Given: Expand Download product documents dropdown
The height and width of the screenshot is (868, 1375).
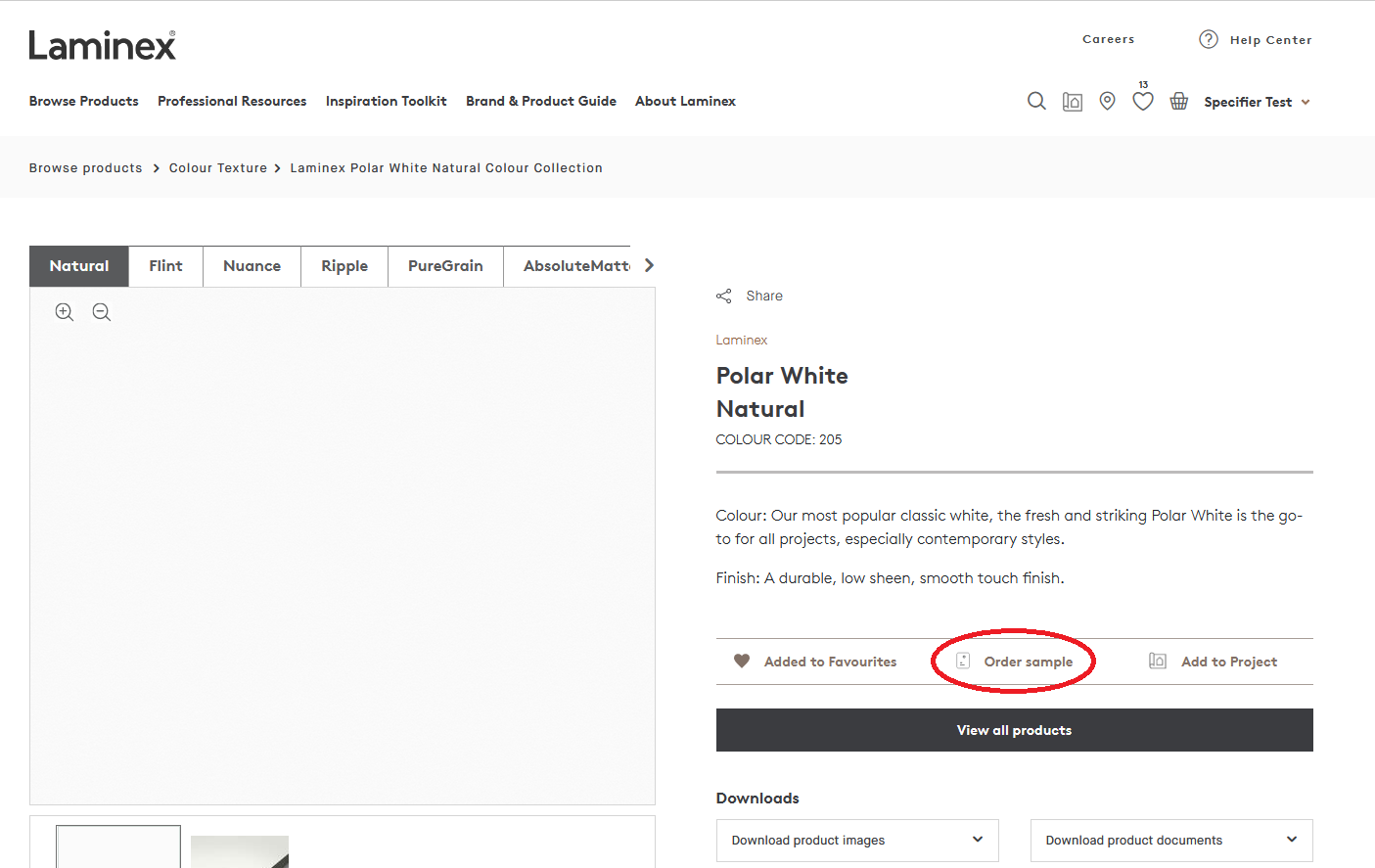Looking at the screenshot, I should (x=1170, y=840).
